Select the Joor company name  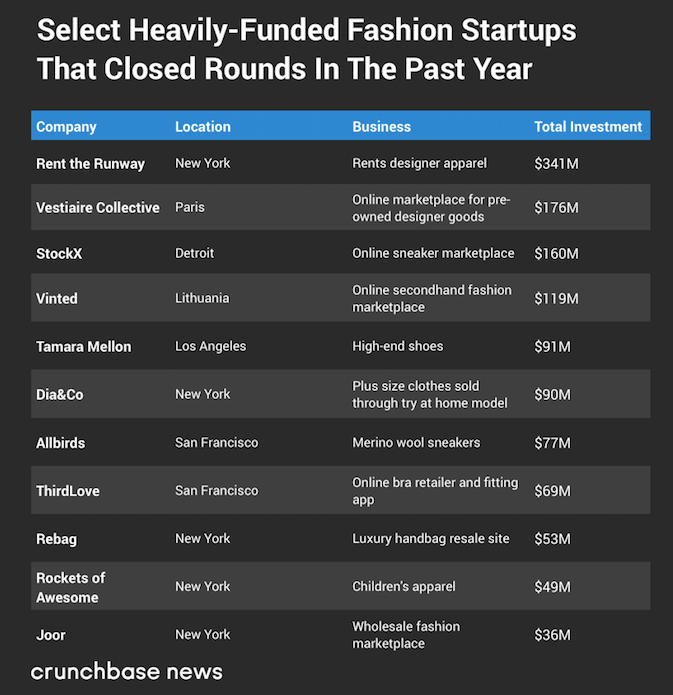point(50,635)
